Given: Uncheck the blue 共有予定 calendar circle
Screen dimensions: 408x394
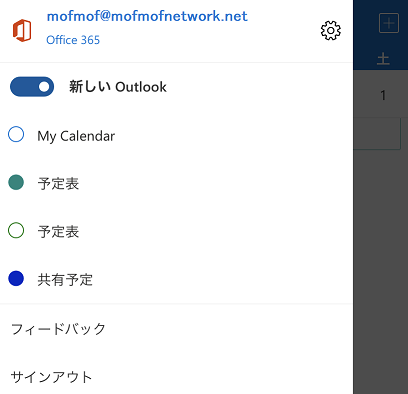Looking at the screenshot, I should (x=16, y=278).
